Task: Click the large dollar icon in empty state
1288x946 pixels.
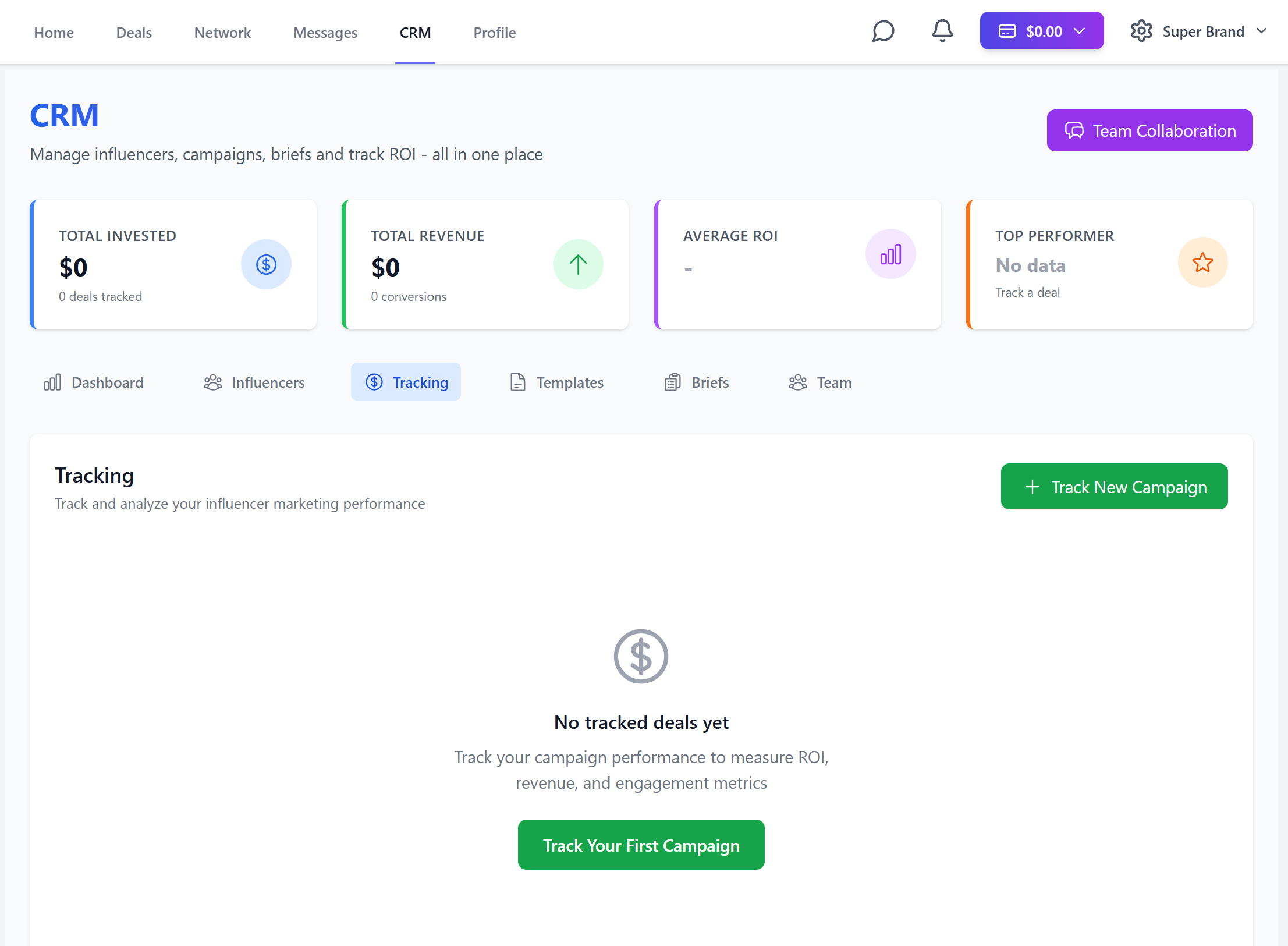Action: point(641,657)
